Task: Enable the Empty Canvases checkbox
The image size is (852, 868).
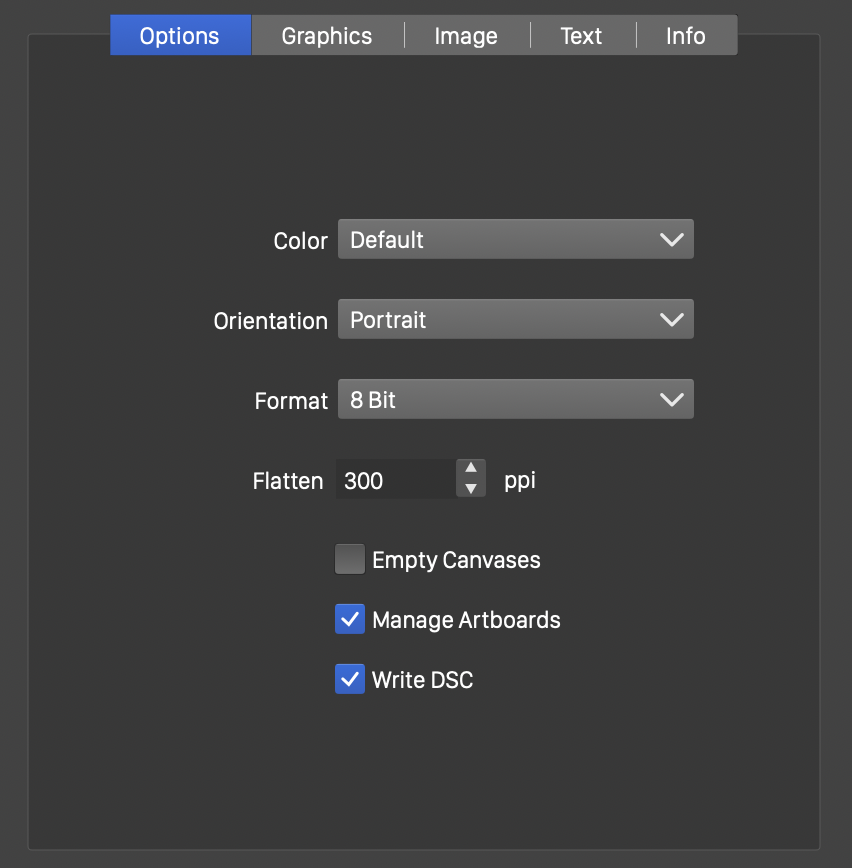Action: (x=350, y=560)
